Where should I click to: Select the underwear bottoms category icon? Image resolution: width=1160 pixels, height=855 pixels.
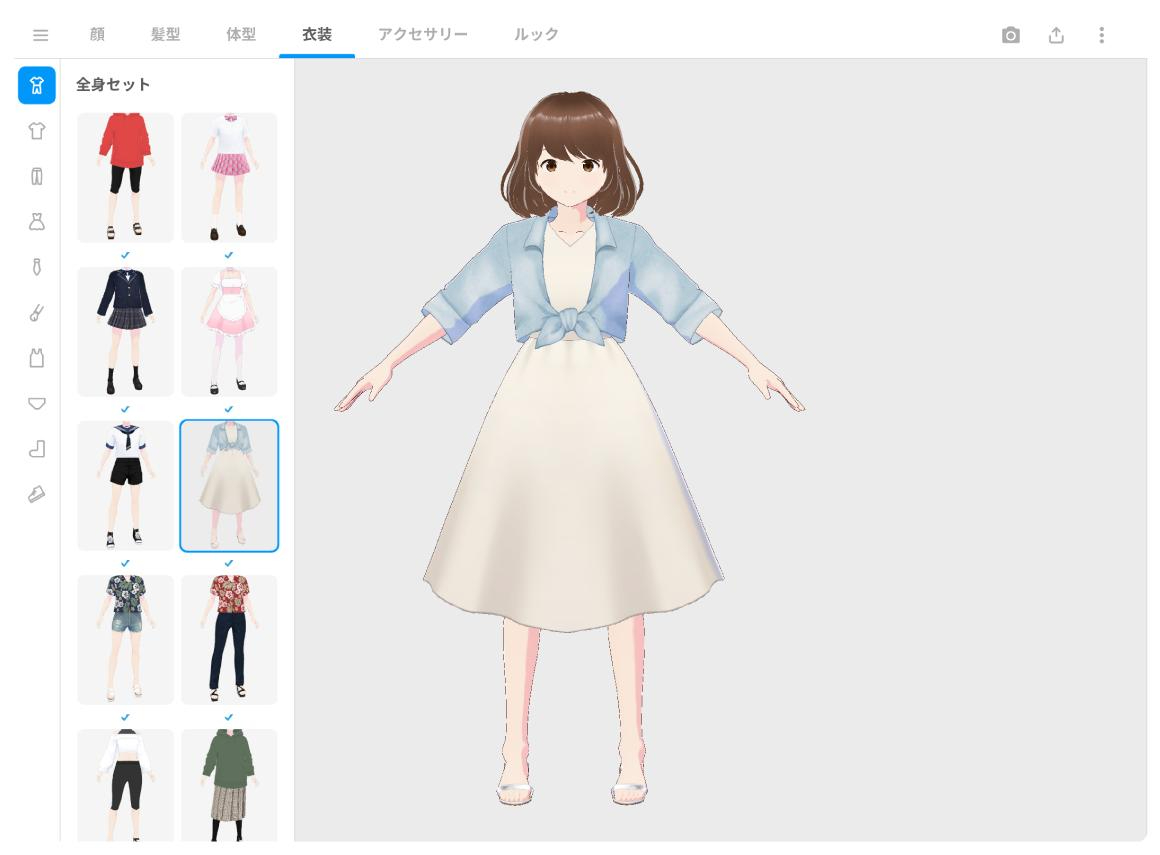tap(37, 403)
